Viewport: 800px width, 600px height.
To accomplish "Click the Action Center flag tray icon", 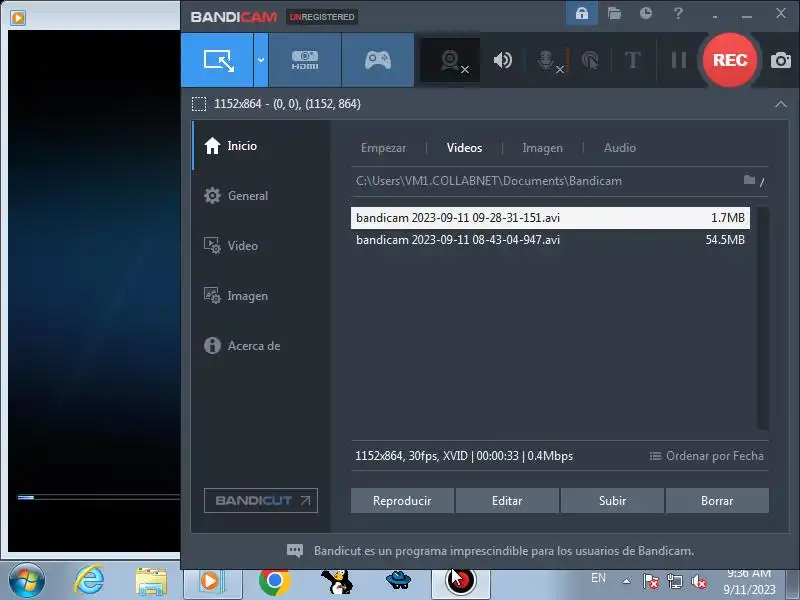I will click(x=651, y=581).
